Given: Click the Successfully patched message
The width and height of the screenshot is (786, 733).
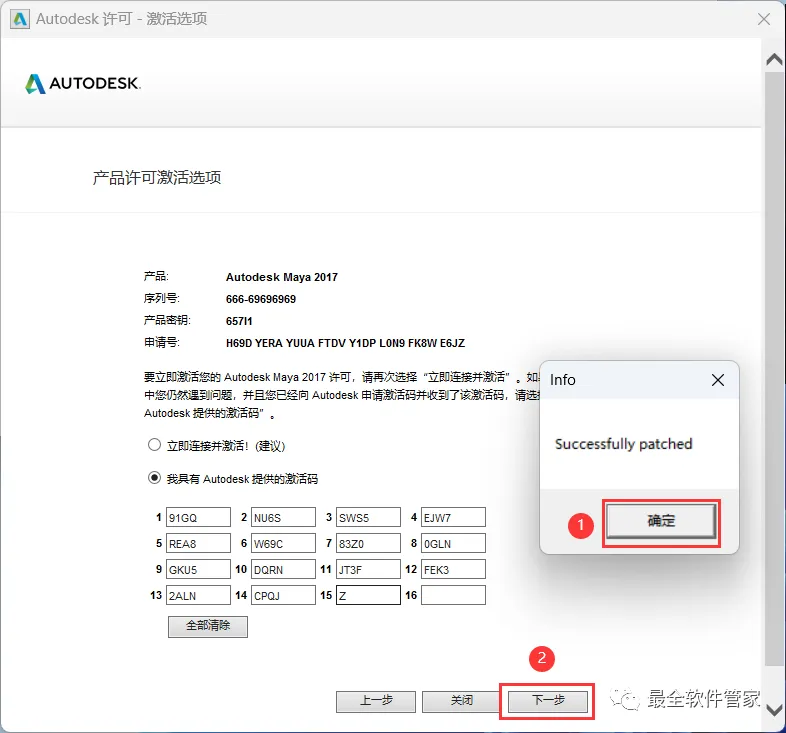Looking at the screenshot, I should pyautogui.click(x=624, y=444).
